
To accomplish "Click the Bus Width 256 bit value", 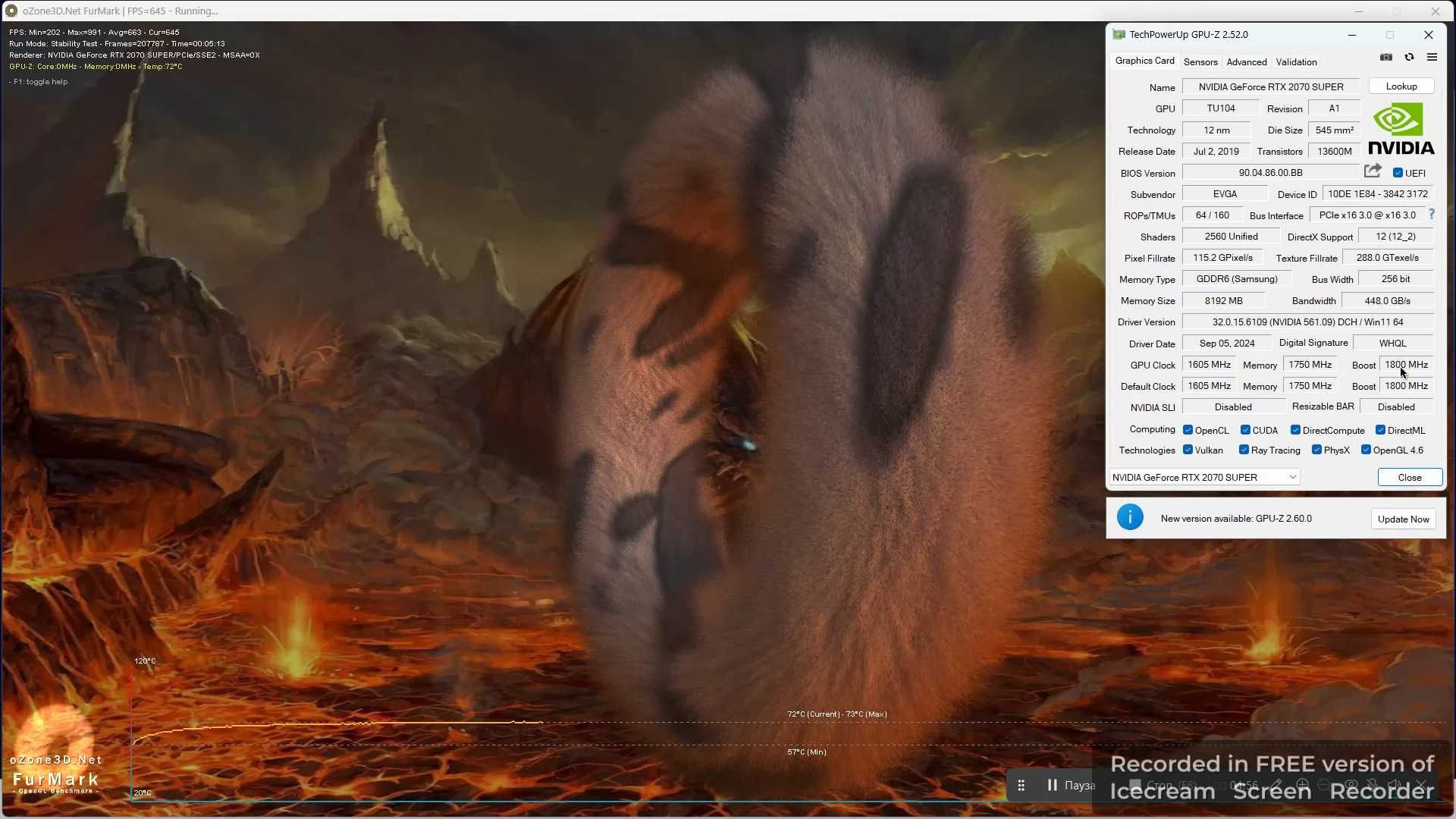I will (x=1395, y=279).
